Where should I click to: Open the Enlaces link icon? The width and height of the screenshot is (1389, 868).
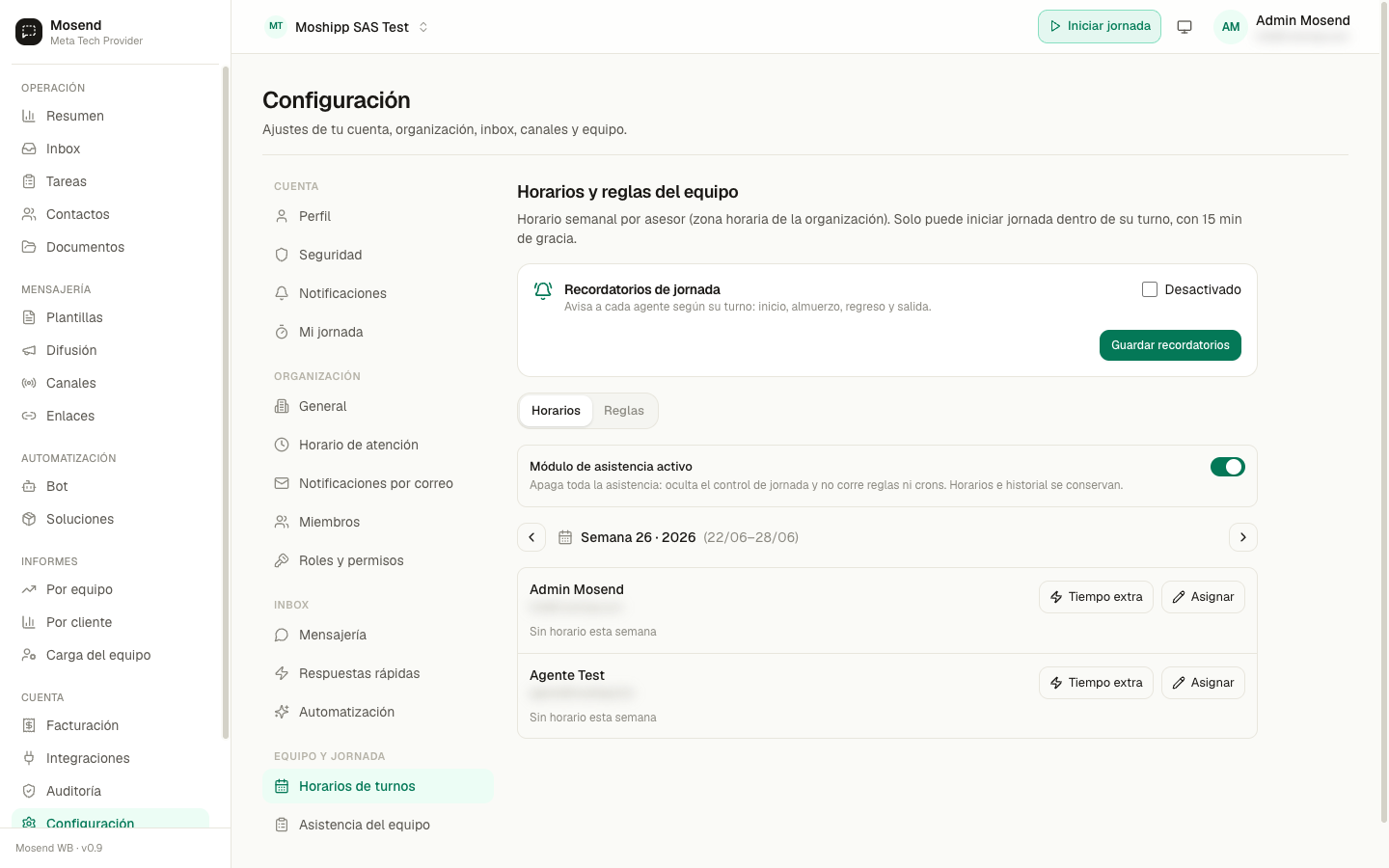29,416
